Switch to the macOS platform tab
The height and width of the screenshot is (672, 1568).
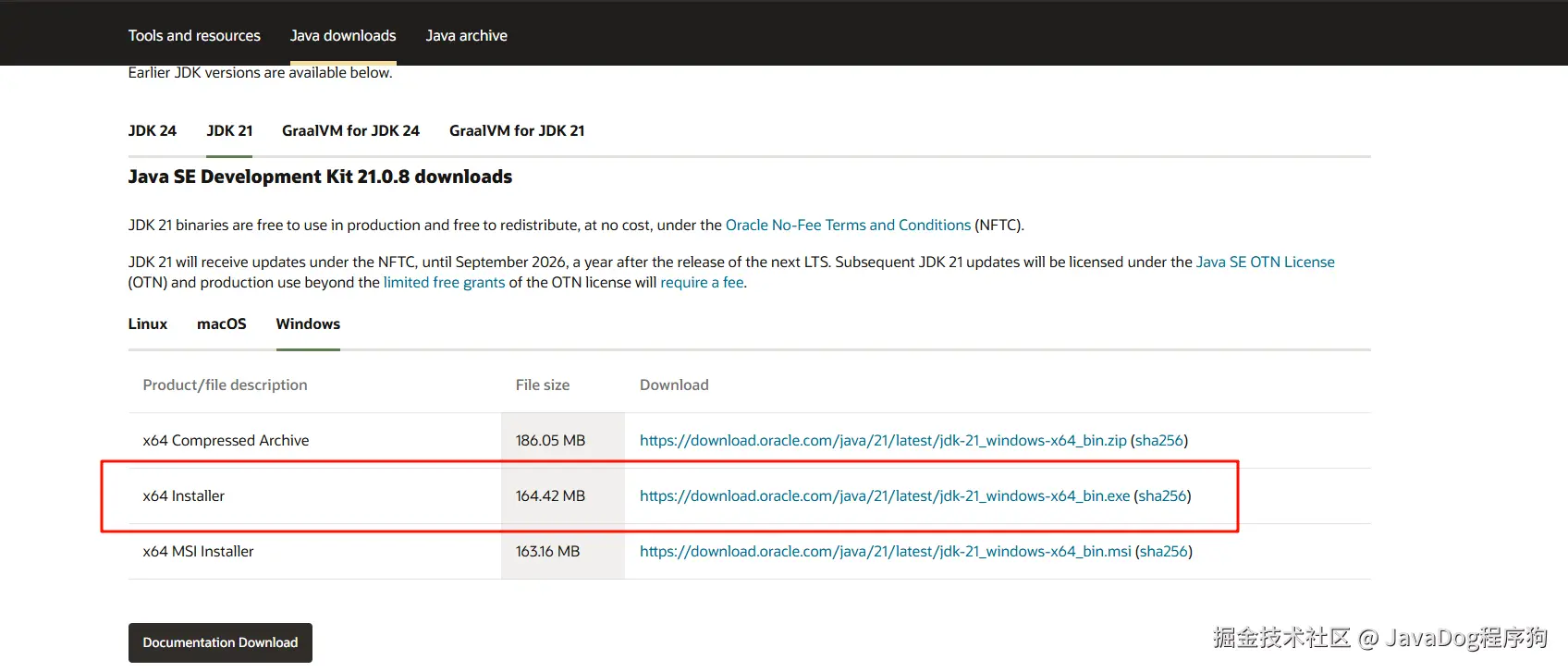[222, 324]
